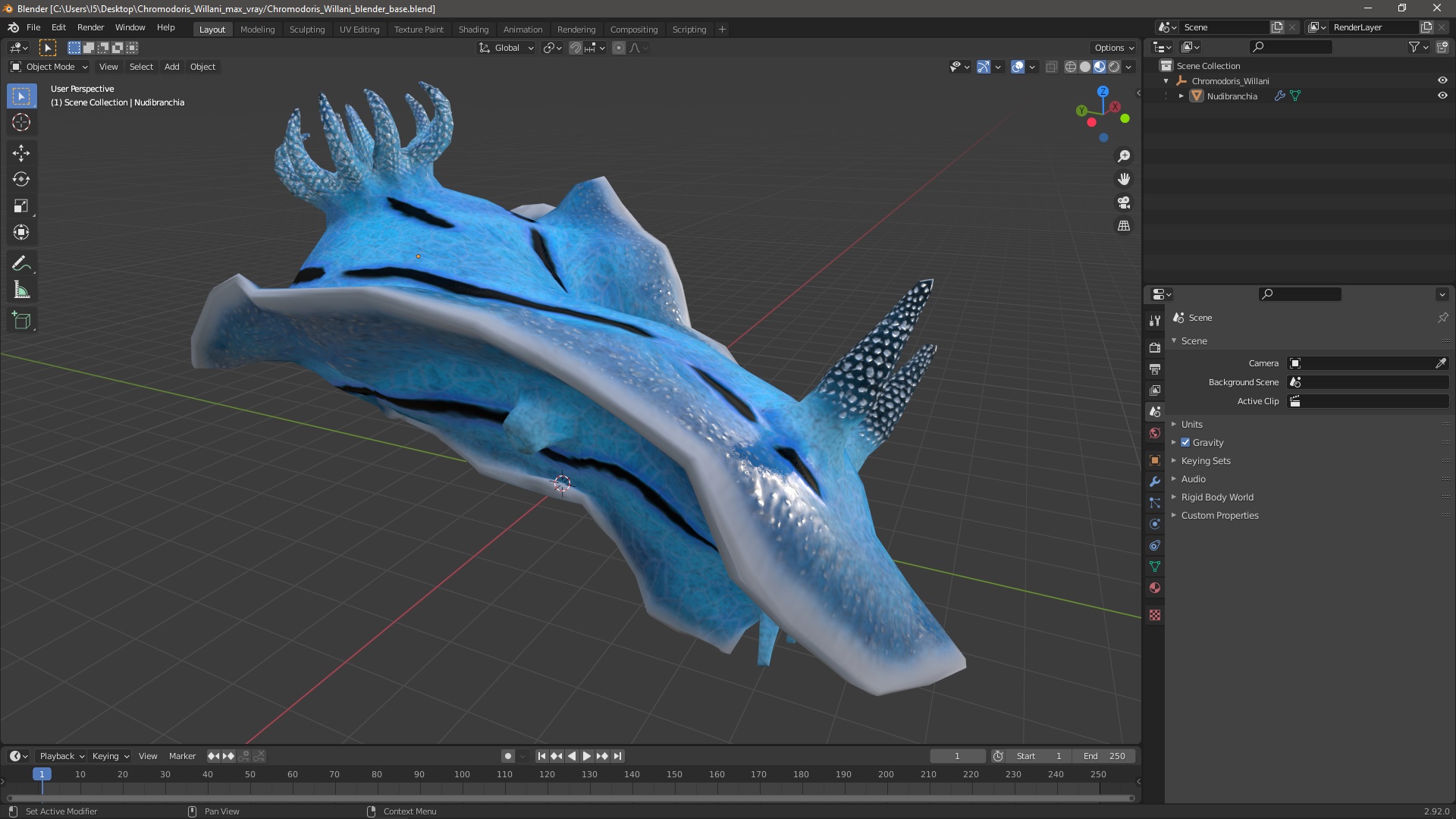Click the viewport Options button
Image resolution: width=1456 pixels, height=819 pixels.
1113,48
